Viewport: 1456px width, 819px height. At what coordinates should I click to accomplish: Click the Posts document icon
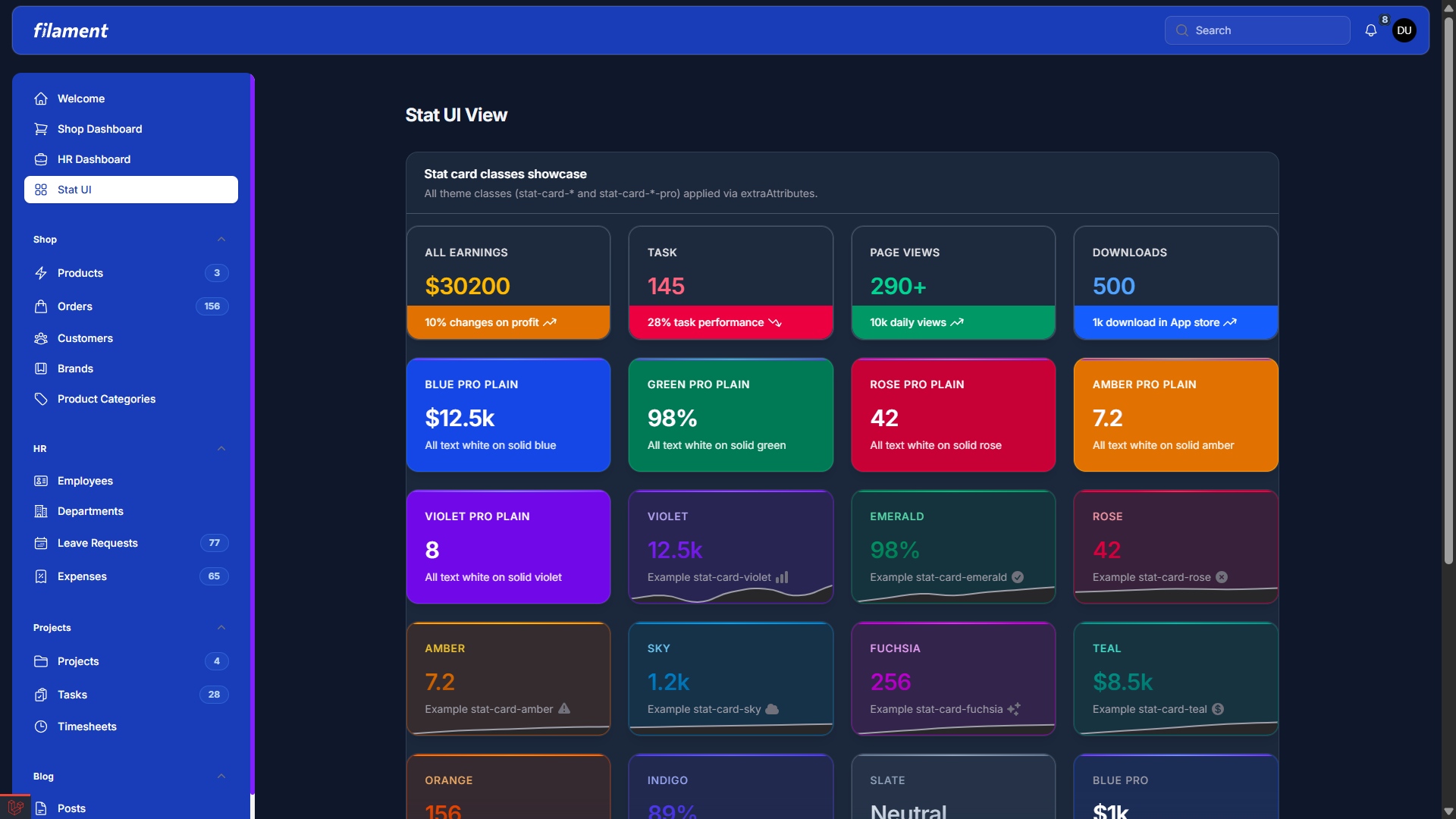point(41,808)
